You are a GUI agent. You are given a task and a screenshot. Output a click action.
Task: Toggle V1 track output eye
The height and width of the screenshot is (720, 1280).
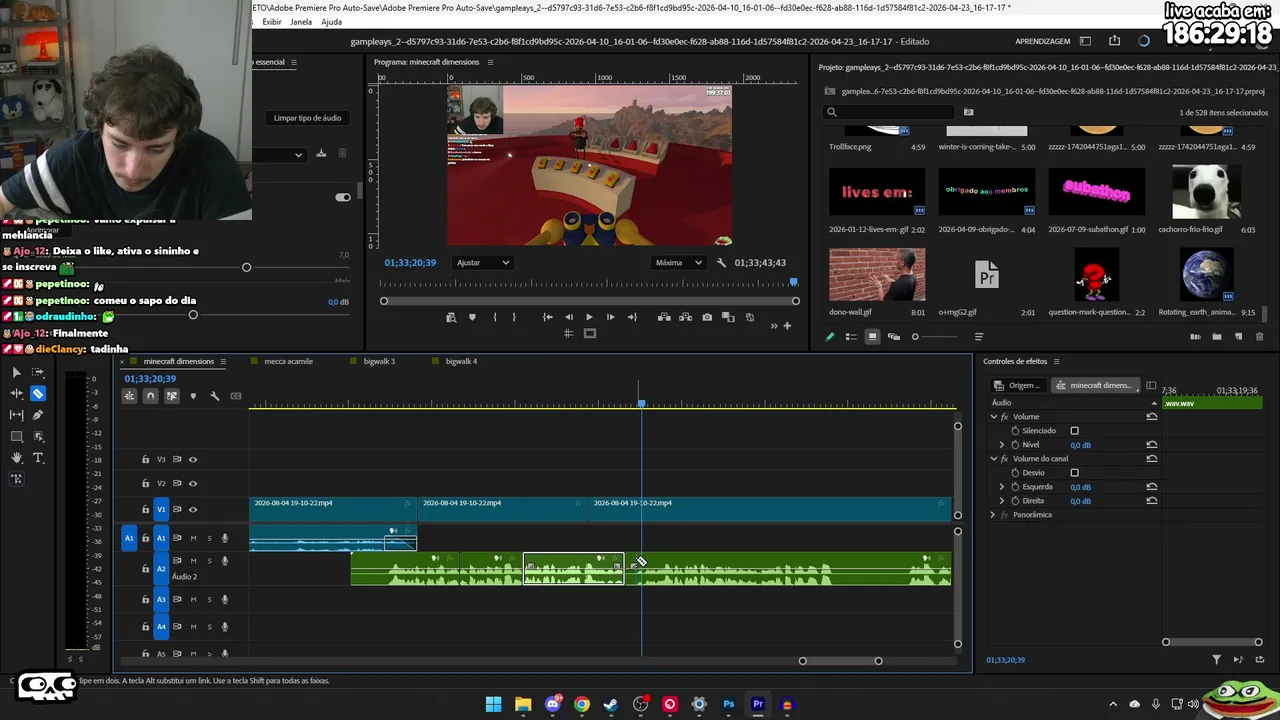193,509
